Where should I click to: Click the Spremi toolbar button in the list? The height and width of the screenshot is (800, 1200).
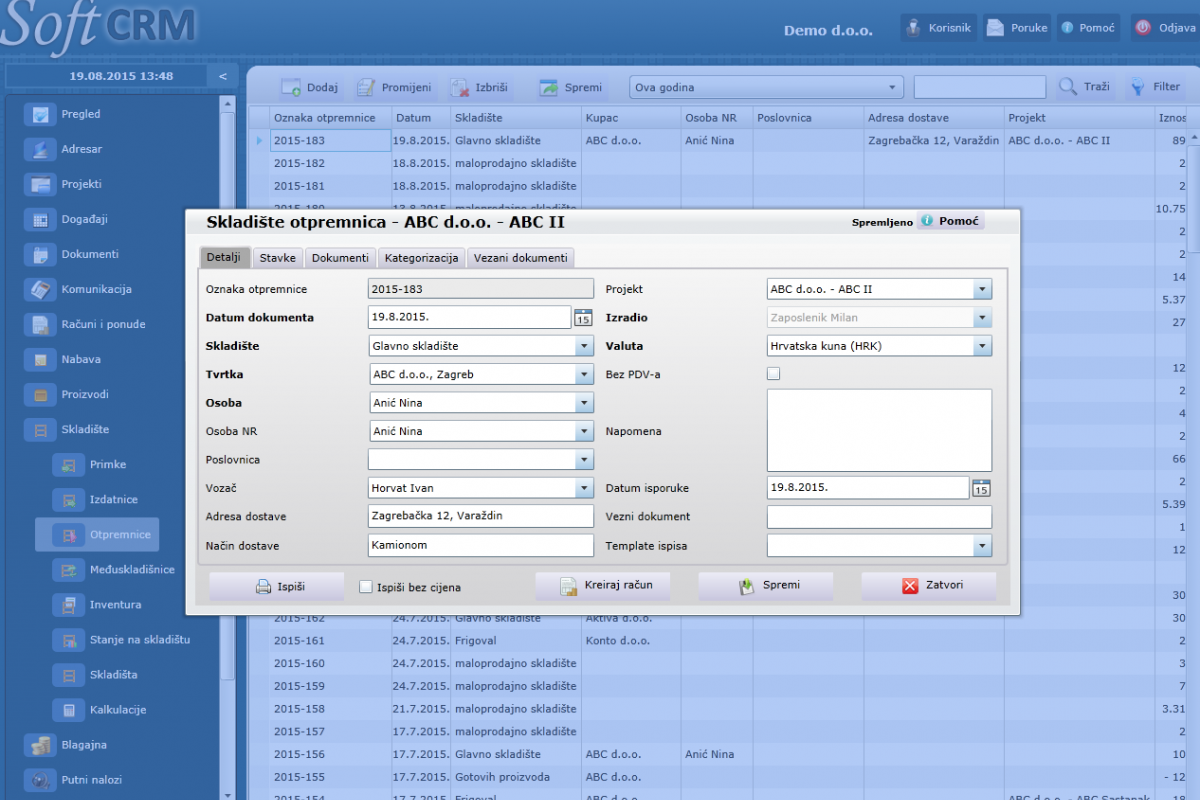click(x=570, y=87)
